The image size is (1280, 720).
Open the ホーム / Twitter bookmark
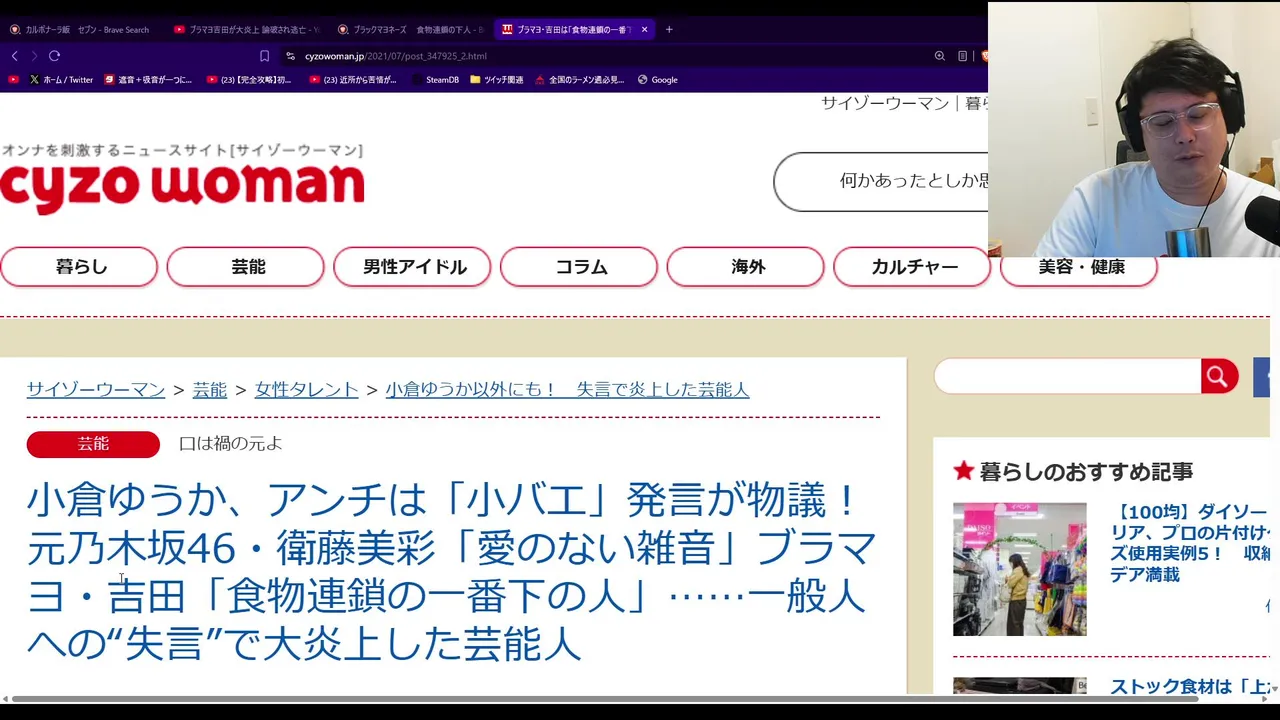pyautogui.click(x=61, y=79)
